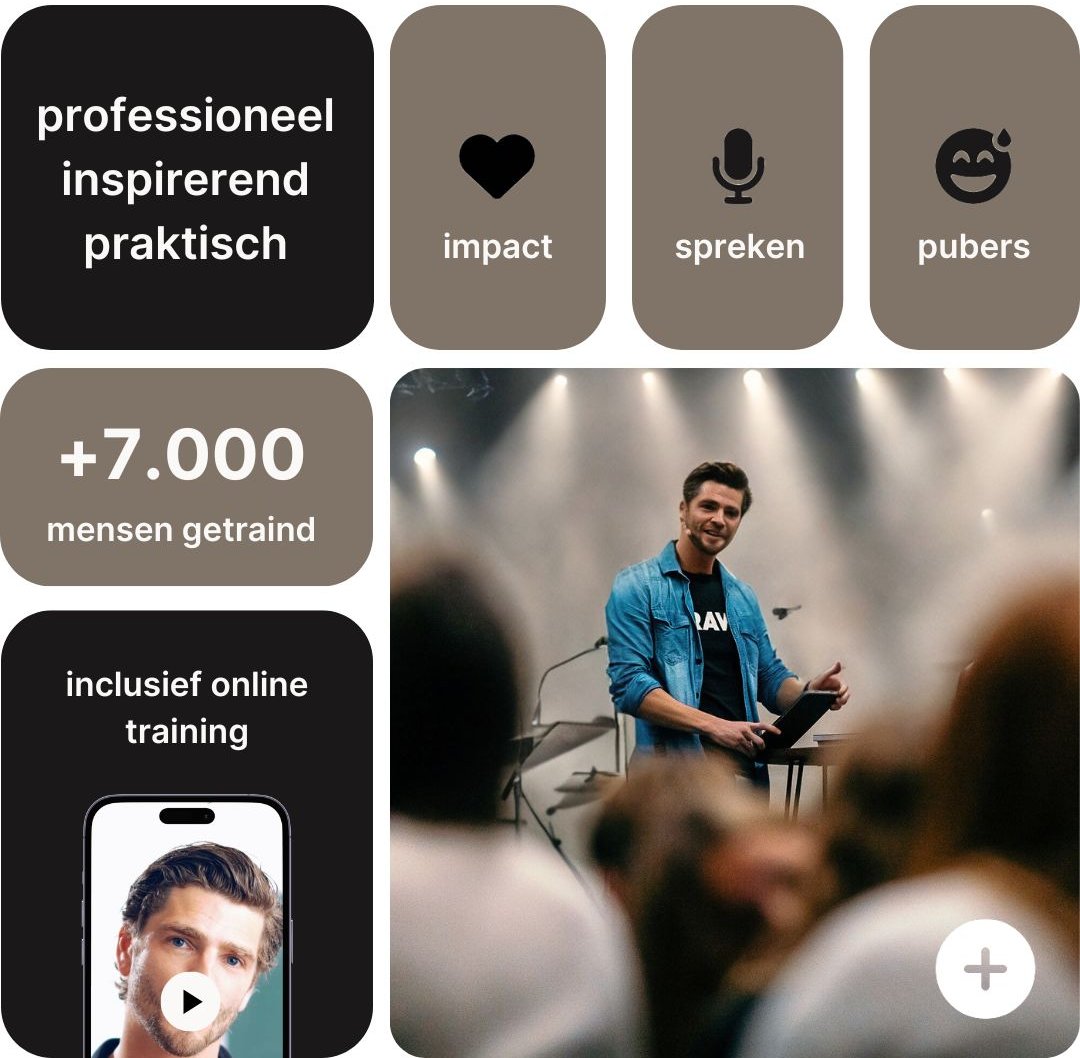
Task: Click the sweating smiley emoji icon
Action: 973,165
